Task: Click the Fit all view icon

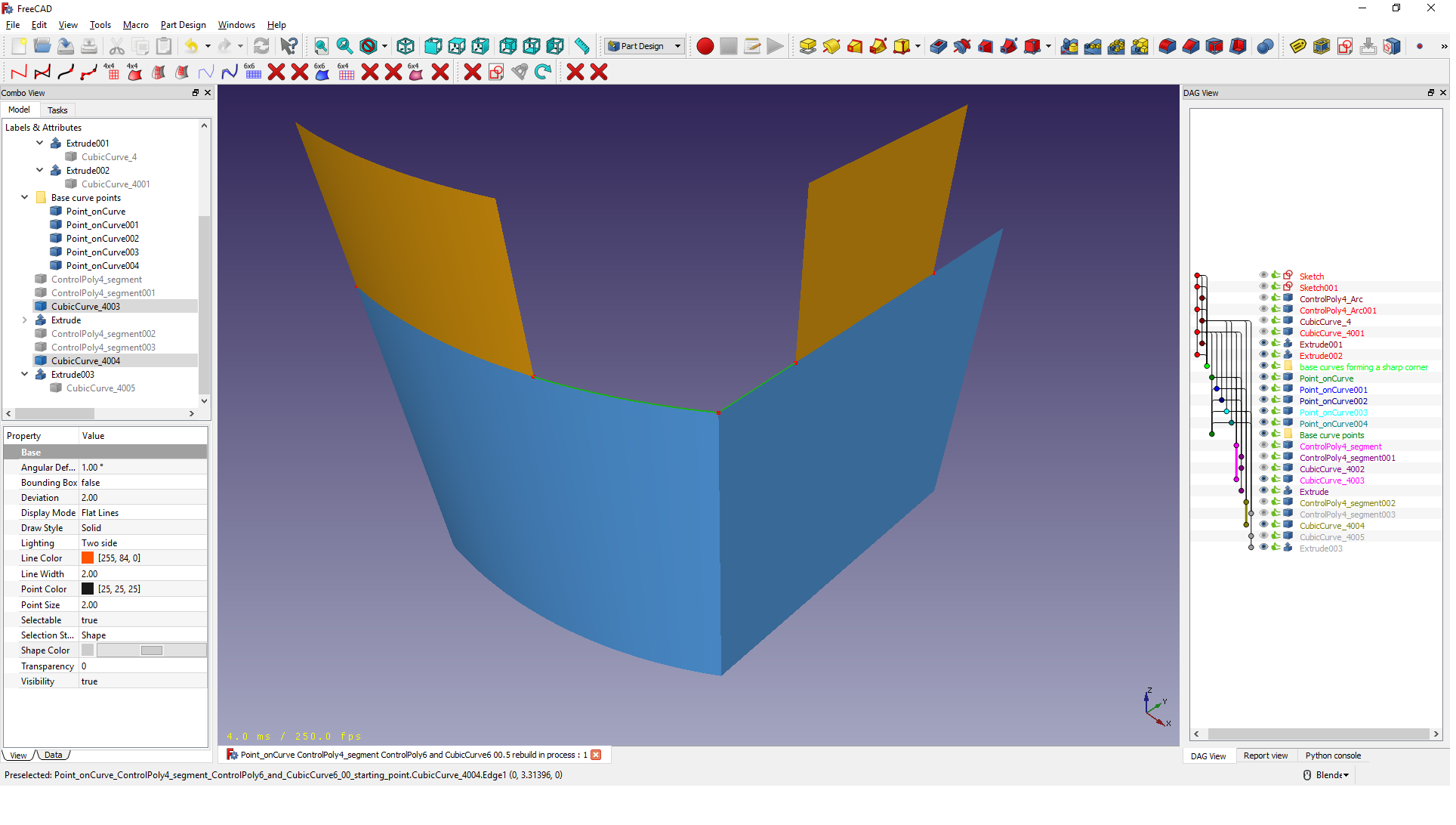Action: click(x=321, y=46)
